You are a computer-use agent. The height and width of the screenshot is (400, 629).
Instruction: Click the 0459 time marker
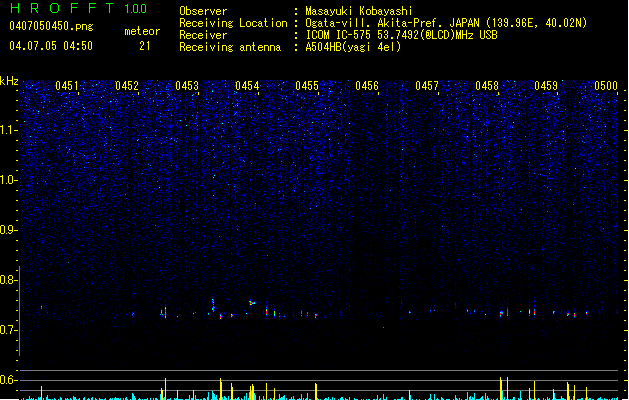point(546,86)
